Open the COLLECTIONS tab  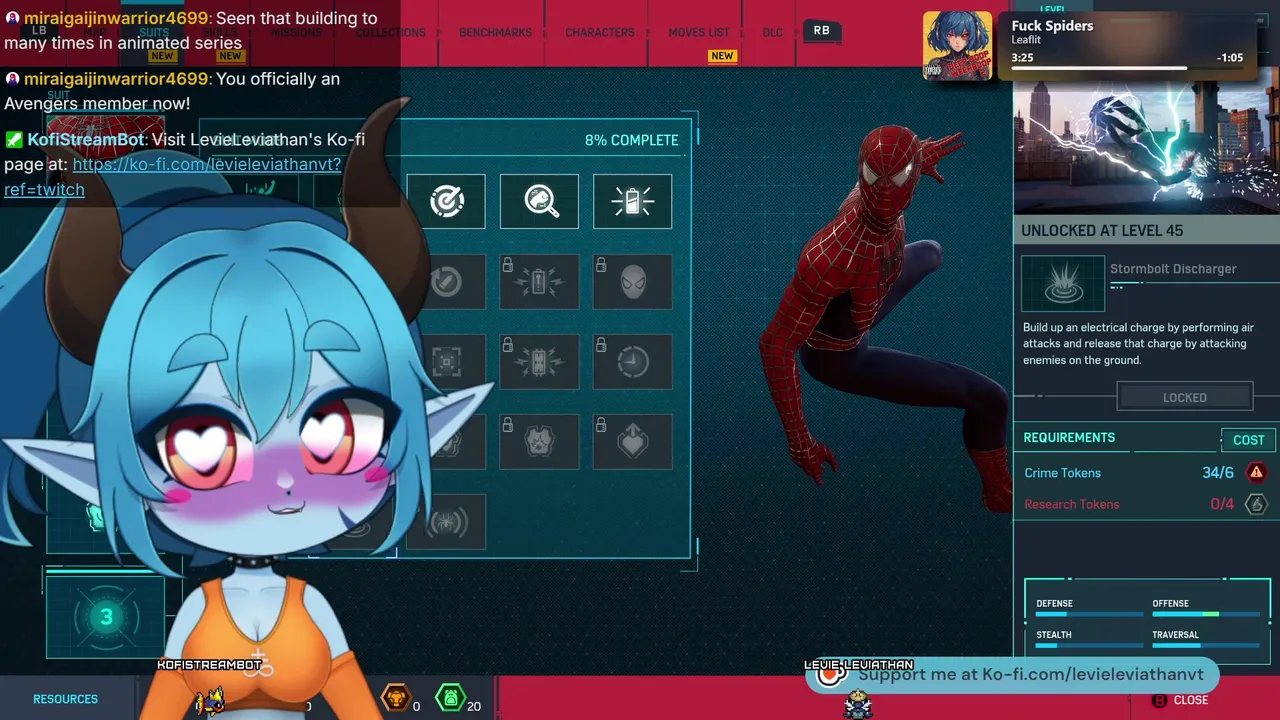pyautogui.click(x=391, y=32)
